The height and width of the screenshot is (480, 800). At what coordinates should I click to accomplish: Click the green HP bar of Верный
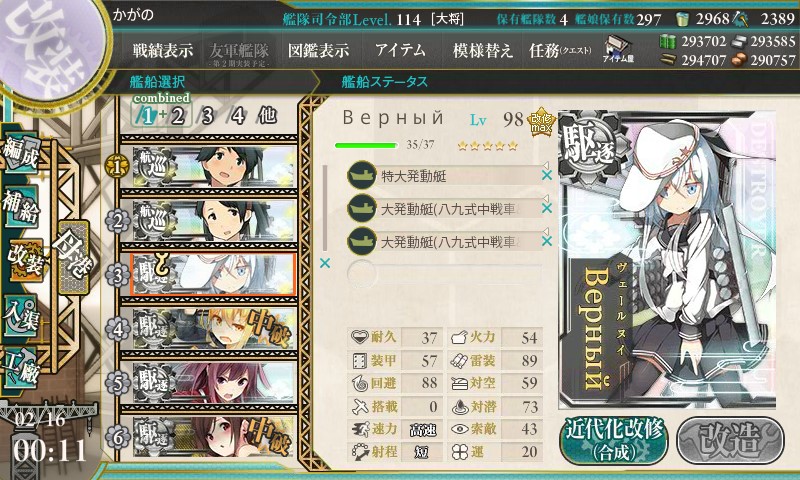tap(366, 146)
